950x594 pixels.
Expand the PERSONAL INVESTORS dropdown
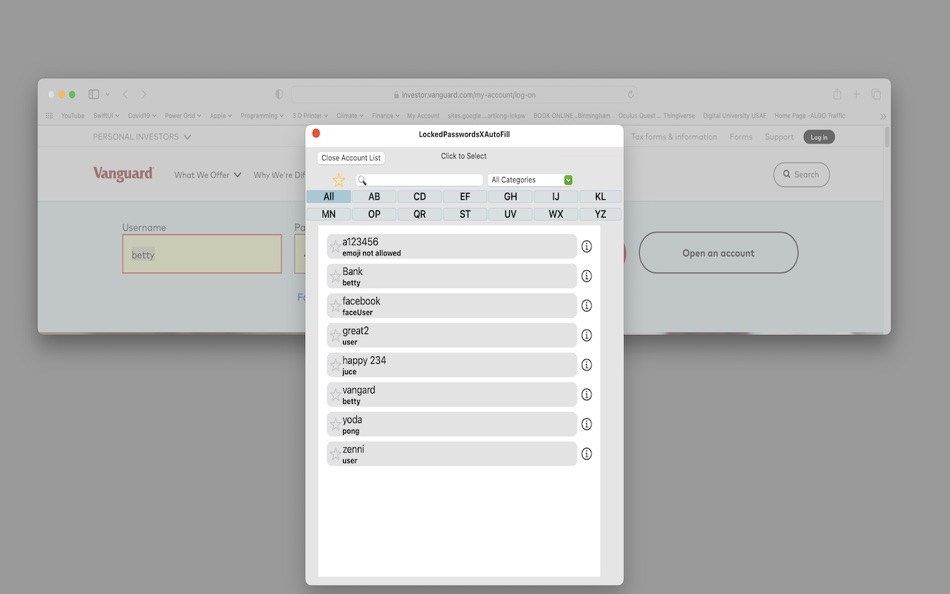pyautogui.click(x=142, y=137)
